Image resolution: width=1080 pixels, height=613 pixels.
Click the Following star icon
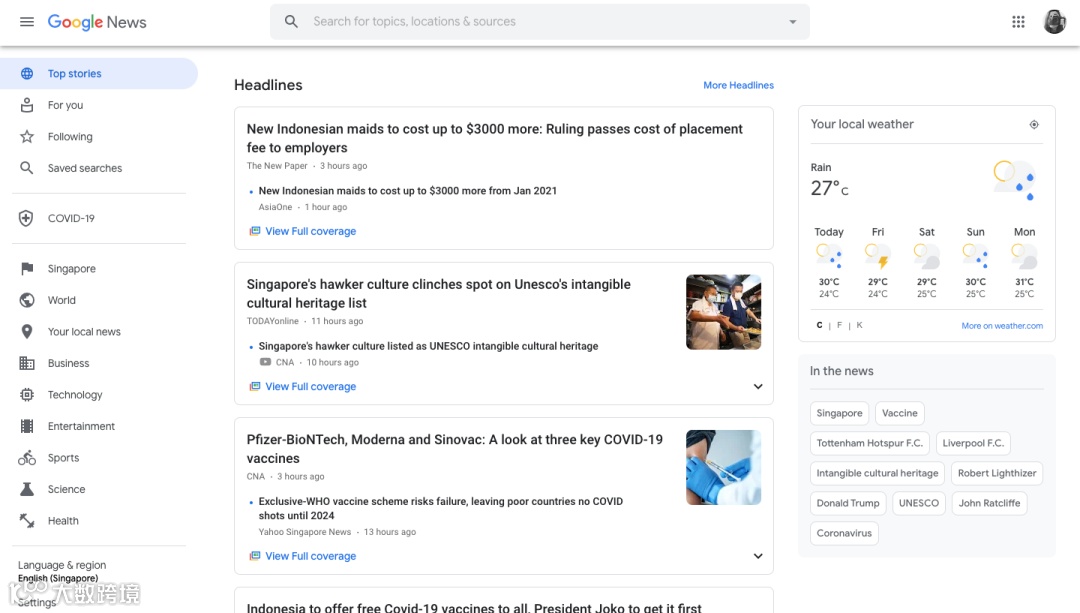pyautogui.click(x=27, y=136)
